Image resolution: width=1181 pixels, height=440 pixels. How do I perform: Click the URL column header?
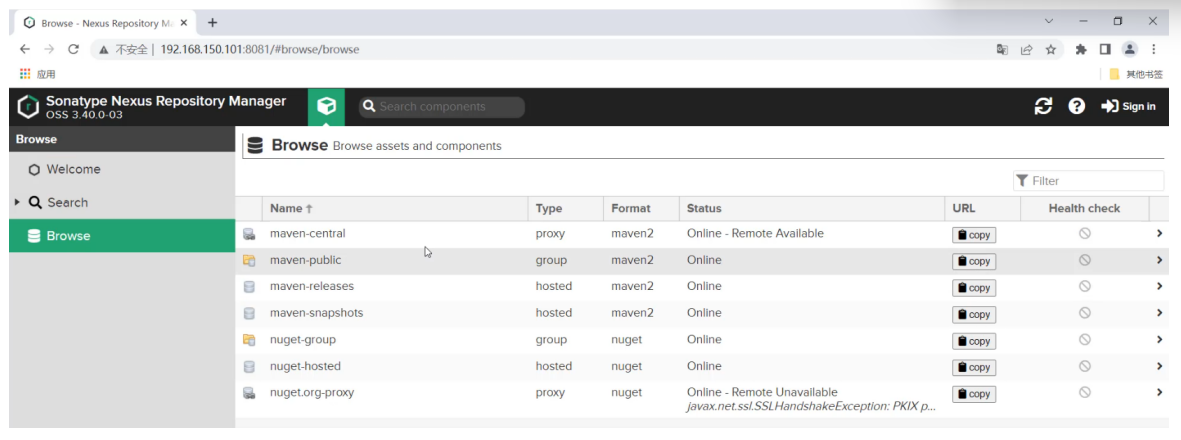pyautogui.click(x=982, y=209)
